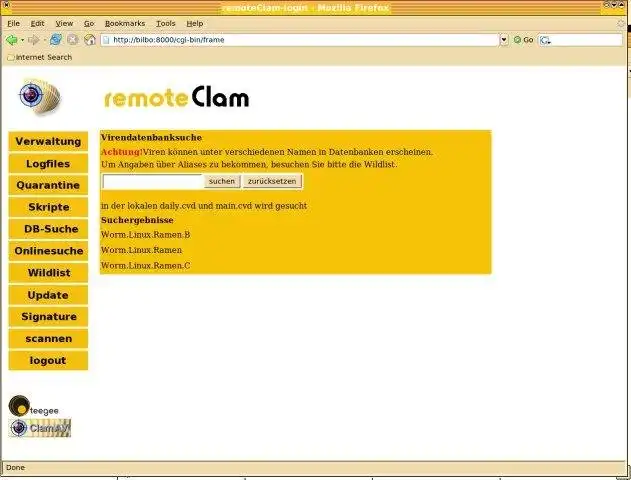Select DB-Suche in sidebar
631x480 pixels.
click(48, 229)
